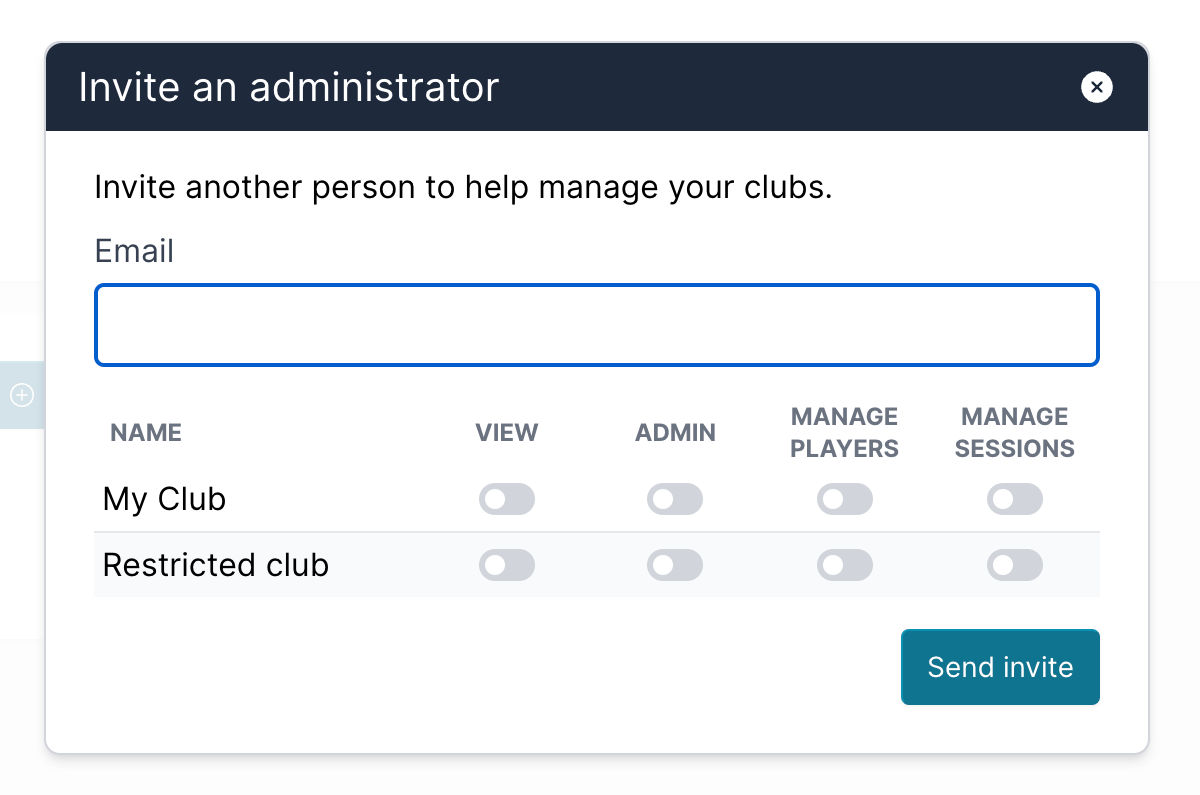Click the MANAGE PLAYERS column header
The height and width of the screenshot is (795, 1200).
coord(845,433)
